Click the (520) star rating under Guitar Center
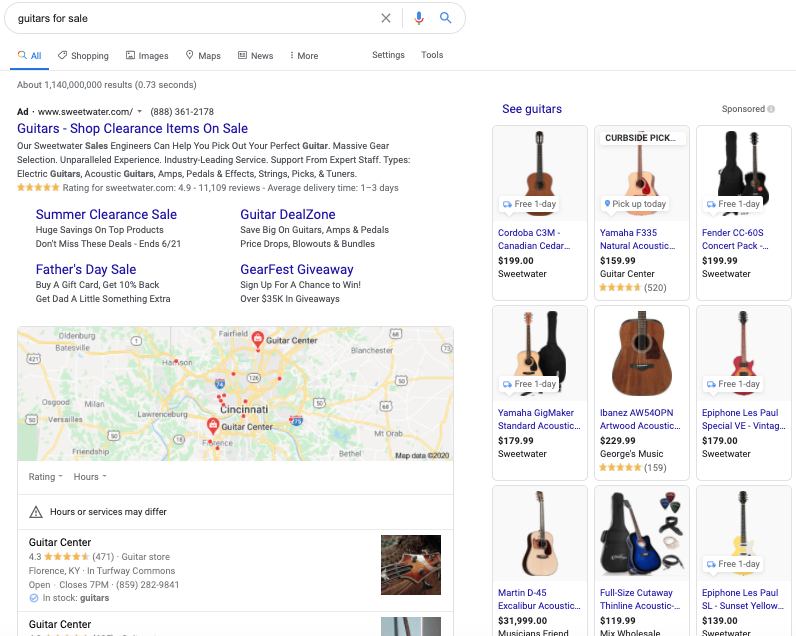This screenshot has height=636, width=796. 633,288
